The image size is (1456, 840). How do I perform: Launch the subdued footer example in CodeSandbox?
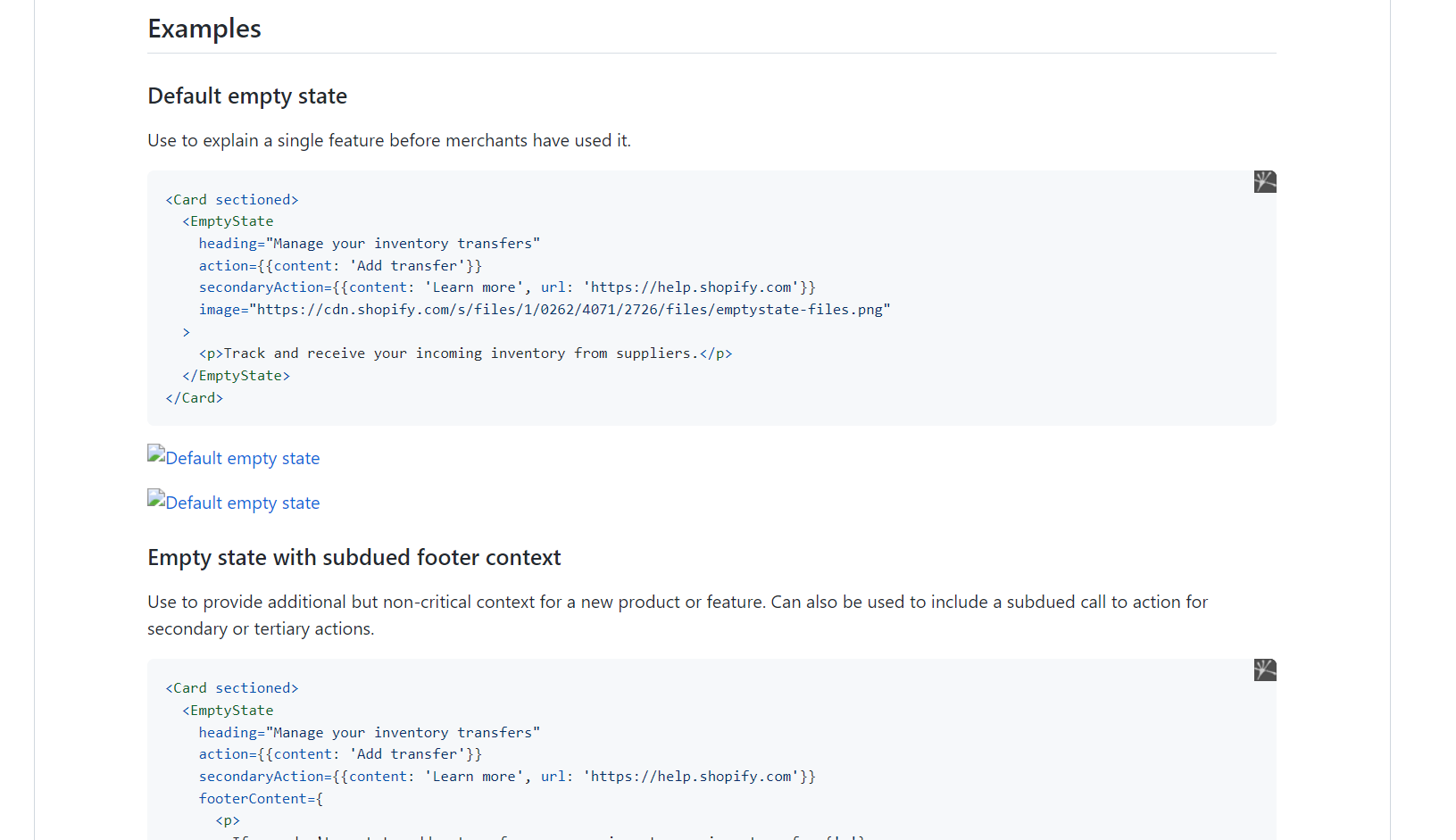pos(1265,670)
